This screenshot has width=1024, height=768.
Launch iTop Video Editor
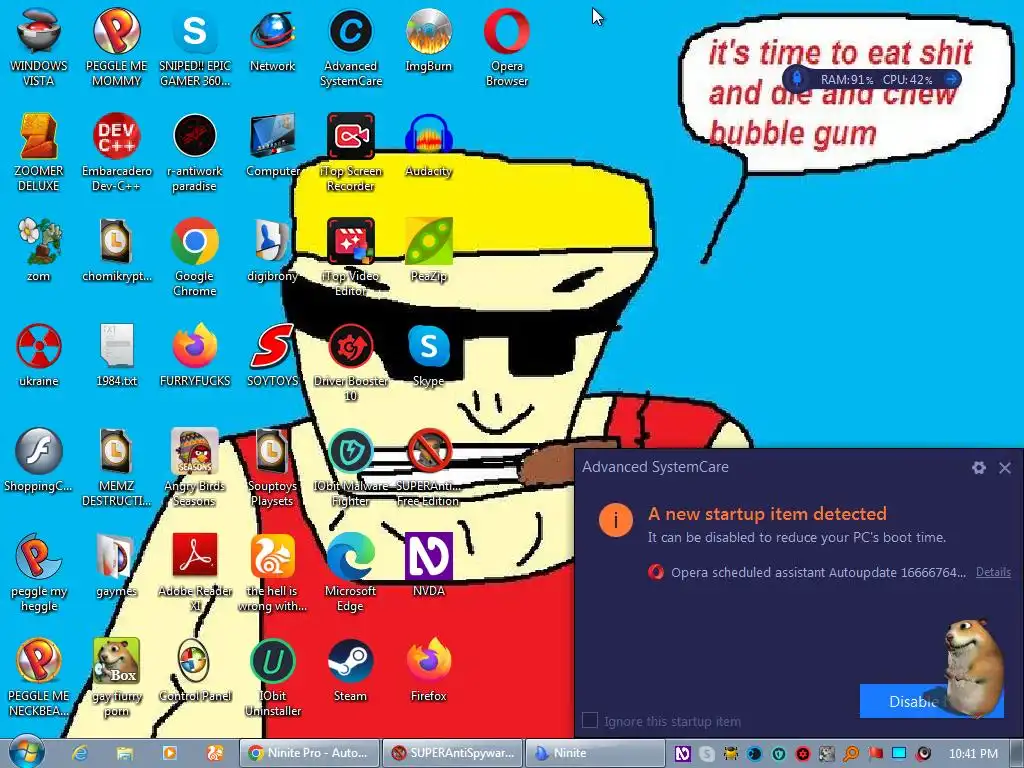click(x=351, y=257)
